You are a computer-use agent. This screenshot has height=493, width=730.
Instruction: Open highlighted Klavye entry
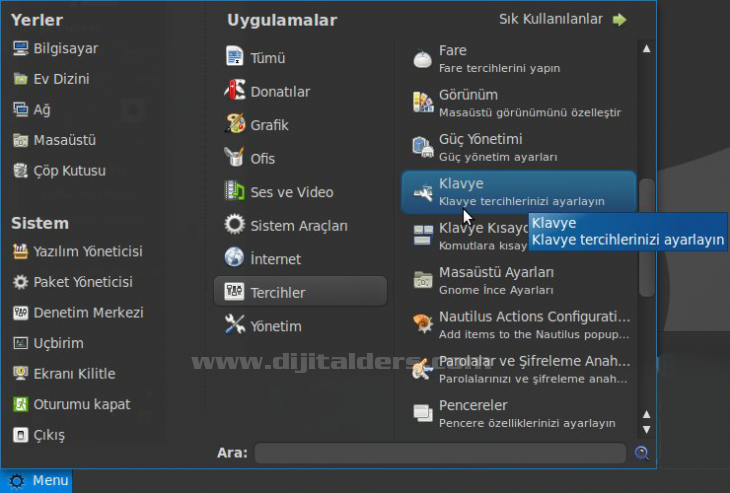(519, 192)
